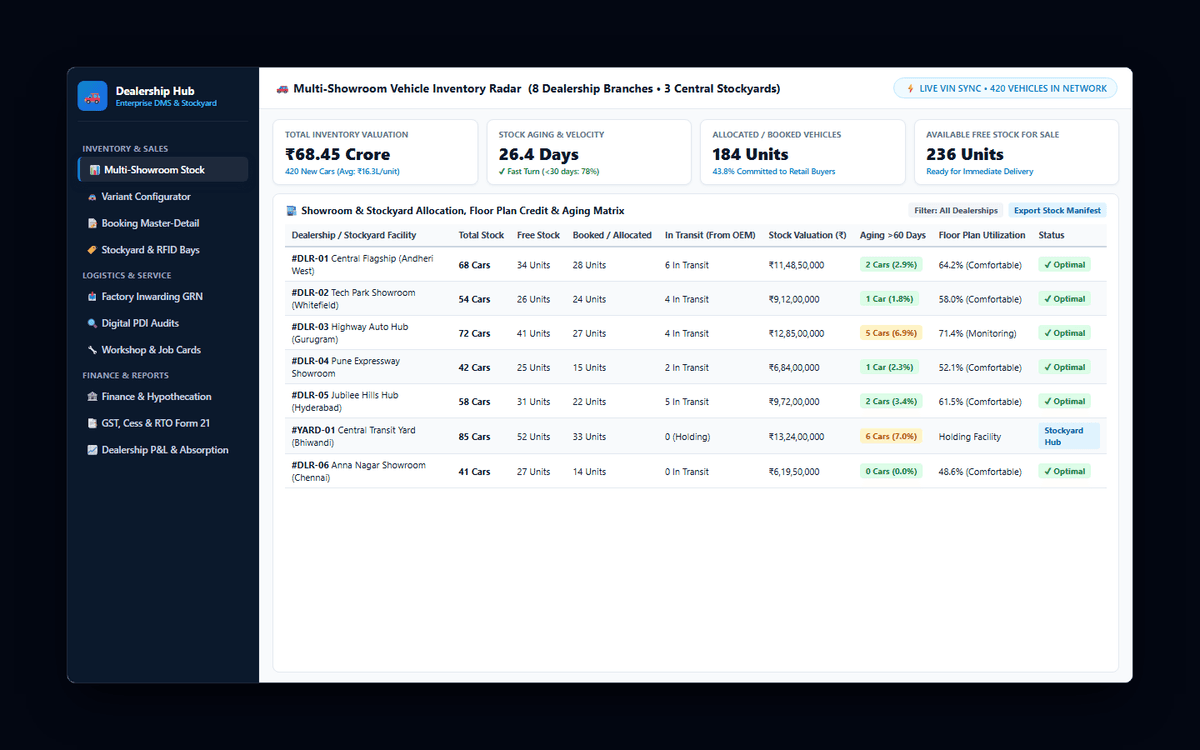Click the Factory Inwarding GRN icon
Viewport: 1200px width, 750px height.
coord(92,297)
